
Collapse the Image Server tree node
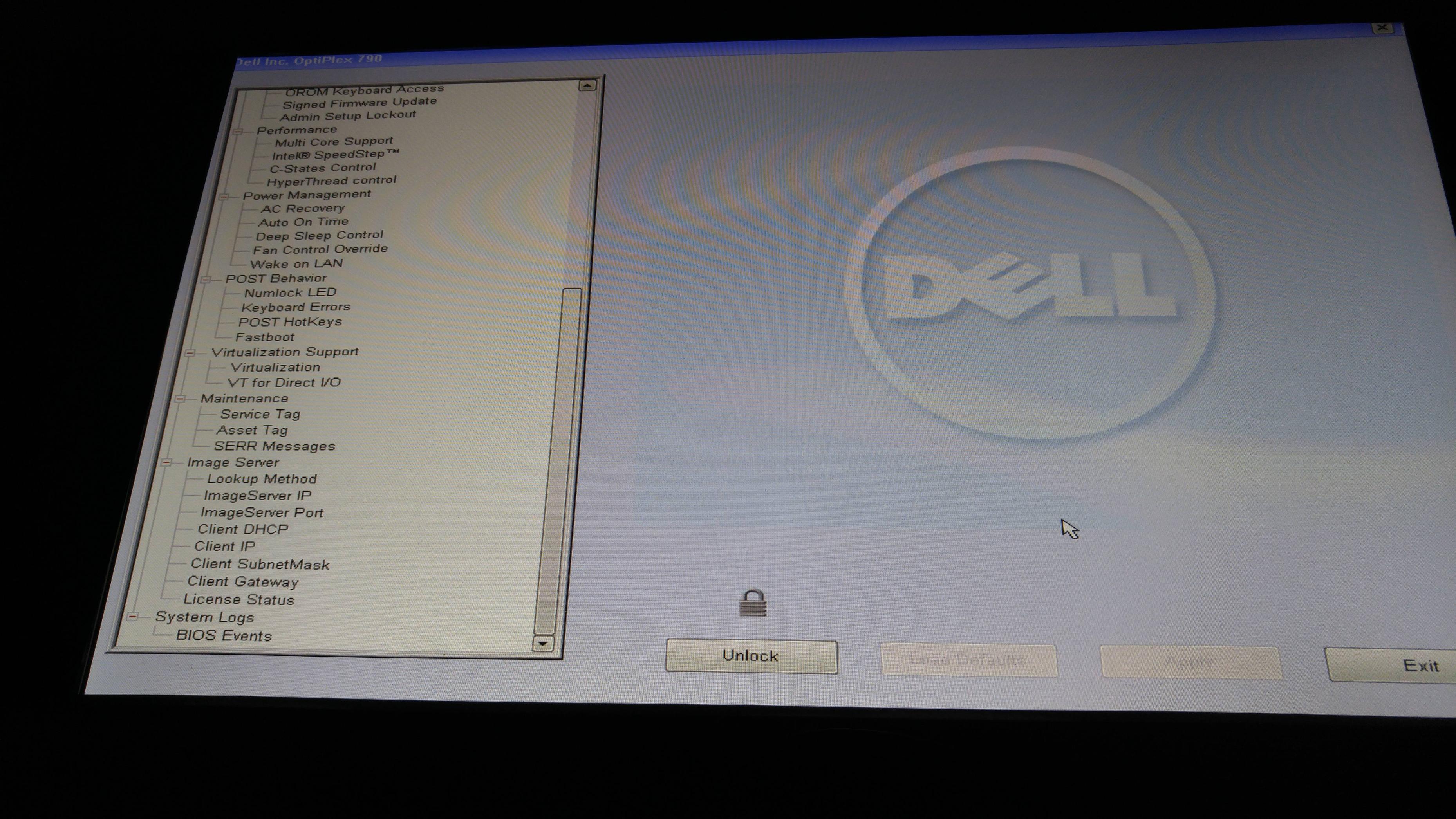(166, 463)
